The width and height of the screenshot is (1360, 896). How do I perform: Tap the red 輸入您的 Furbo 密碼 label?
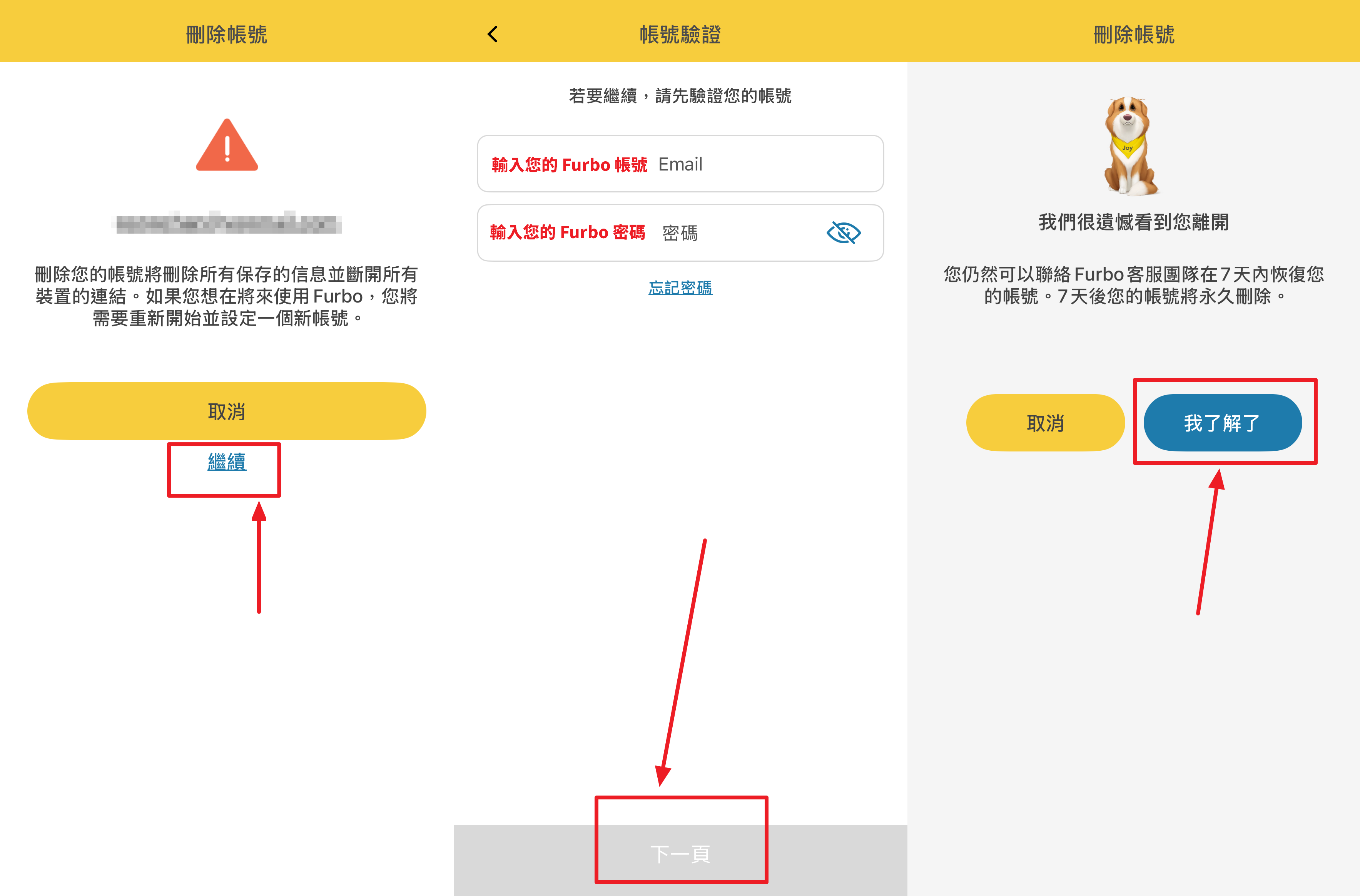coord(567,232)
